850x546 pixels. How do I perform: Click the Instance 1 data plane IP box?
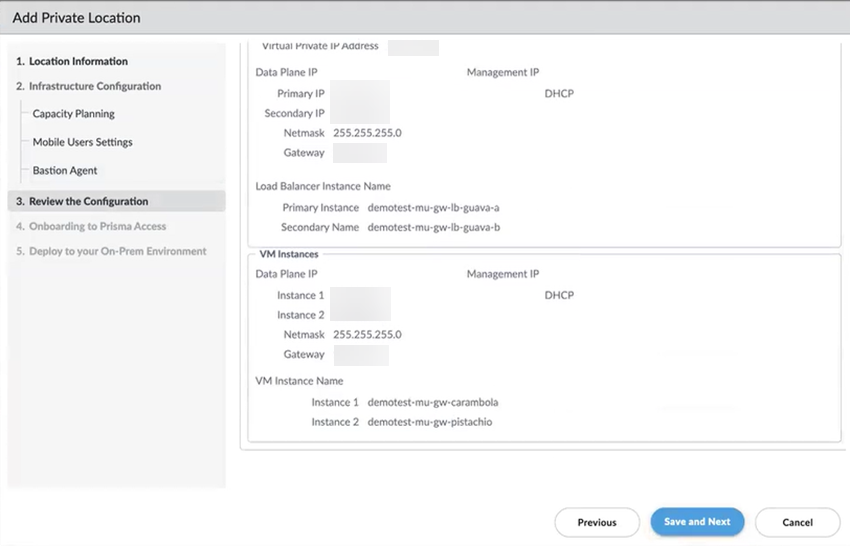pos(360,296)
